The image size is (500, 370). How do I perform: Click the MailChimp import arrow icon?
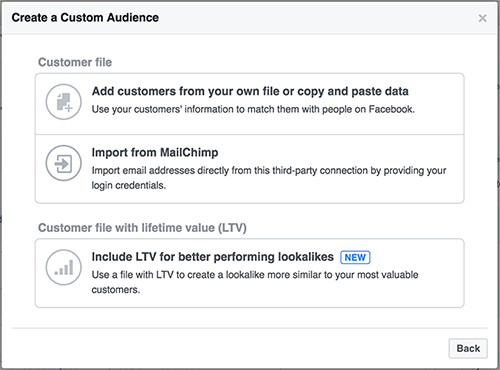(64, 163)
